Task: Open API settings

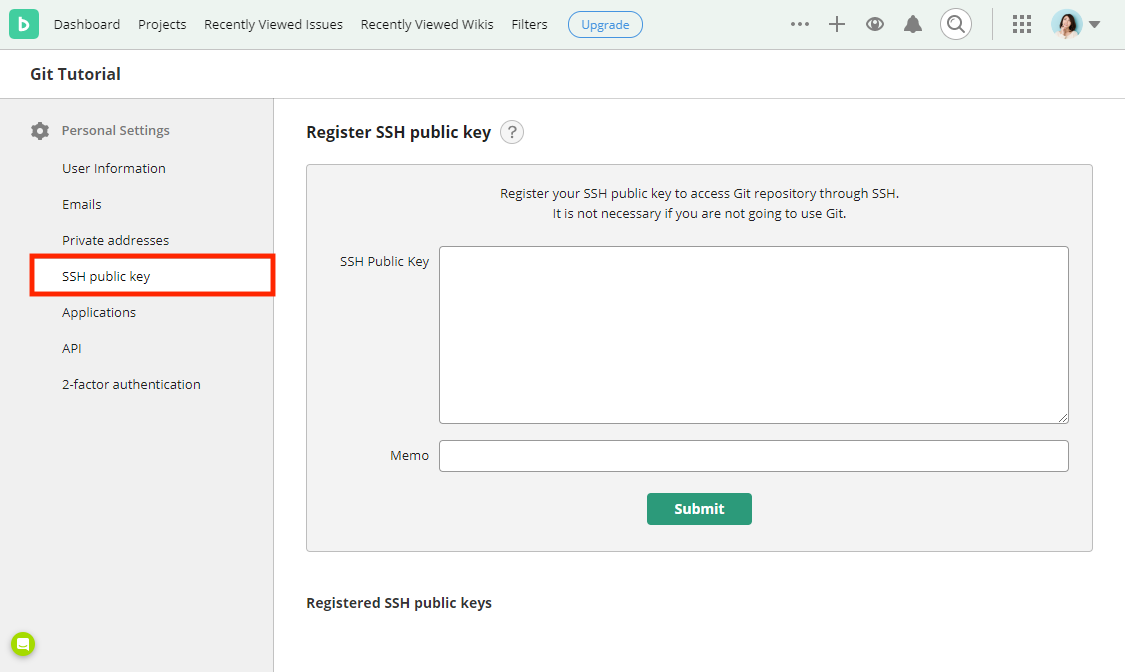Action: 72,349
